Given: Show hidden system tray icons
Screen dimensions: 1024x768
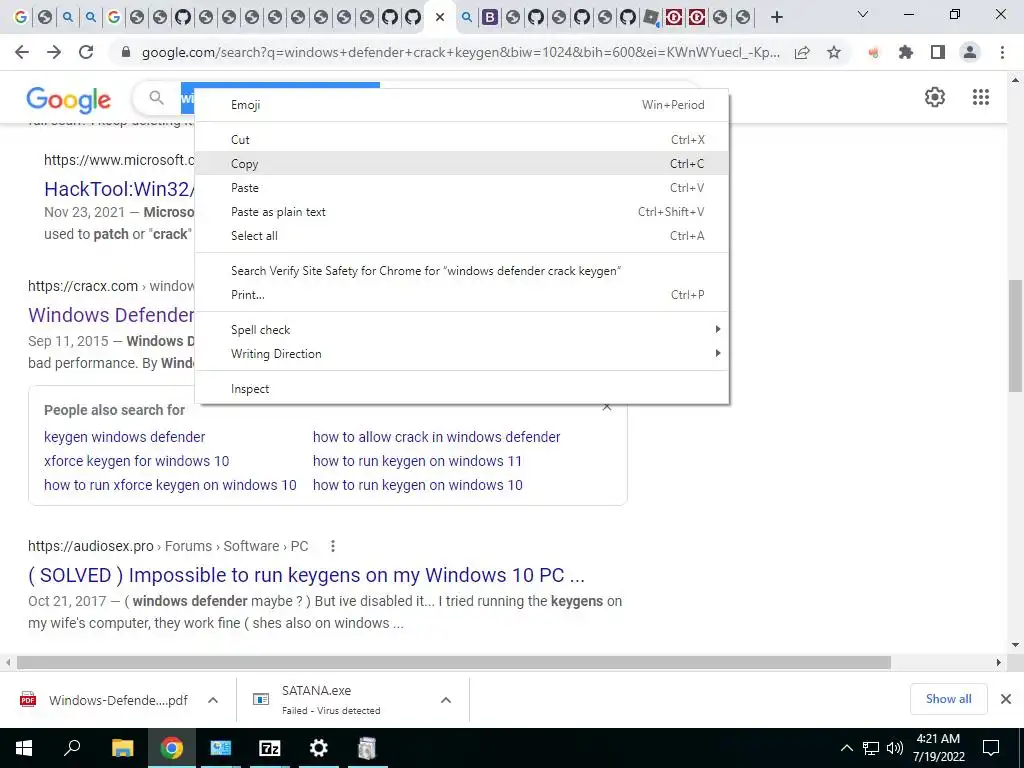Looking at the screenshot, I should (x=846, y=748).
